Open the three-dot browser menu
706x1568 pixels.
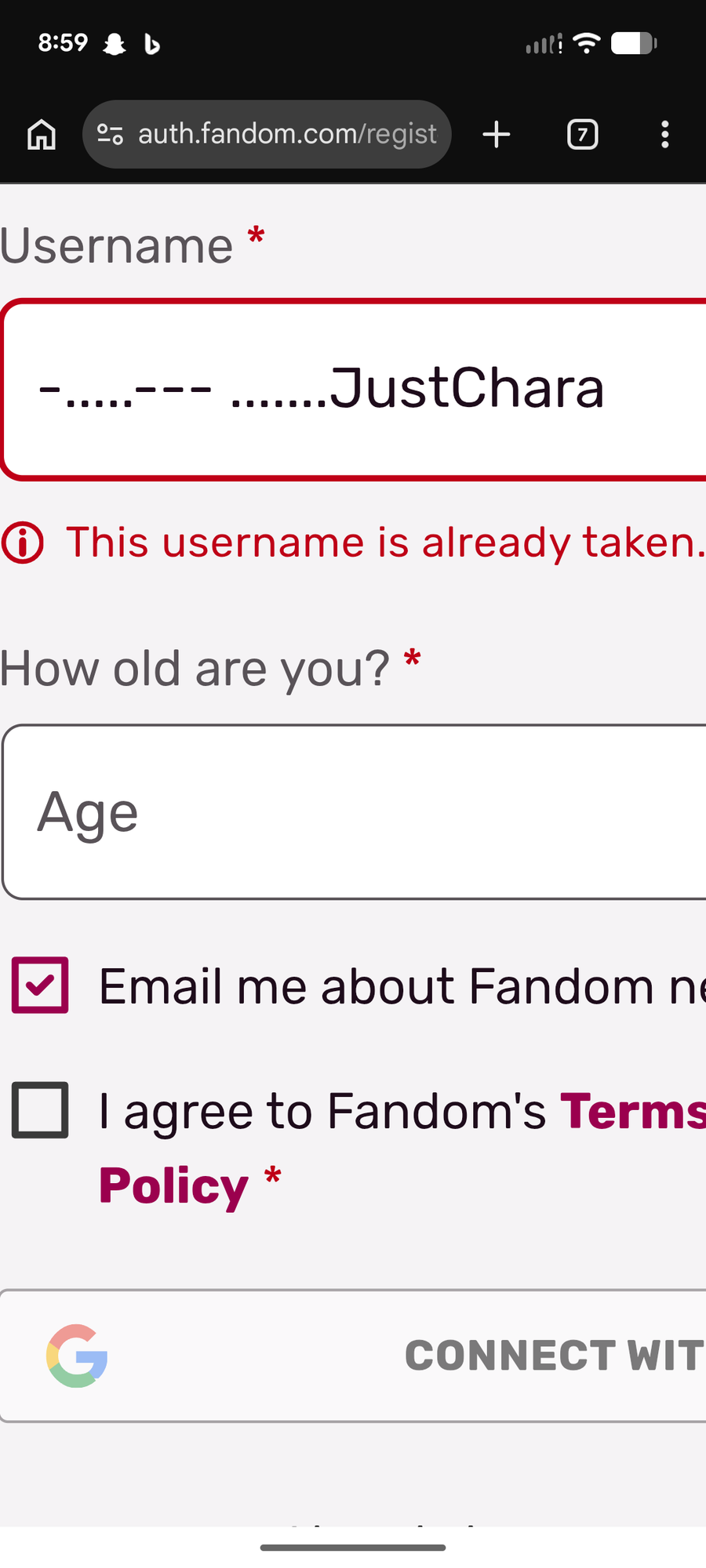coord(665,134)
